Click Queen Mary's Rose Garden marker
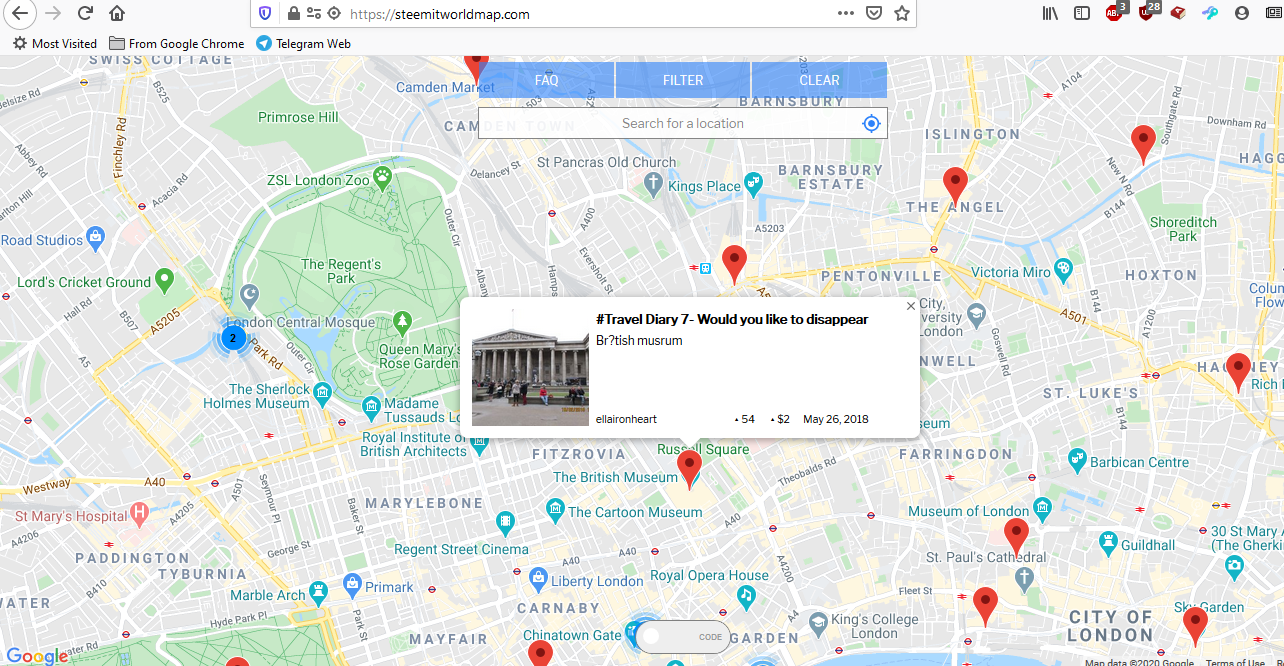1284x666 pixels. pyautogui.click(x=402, y=321)
